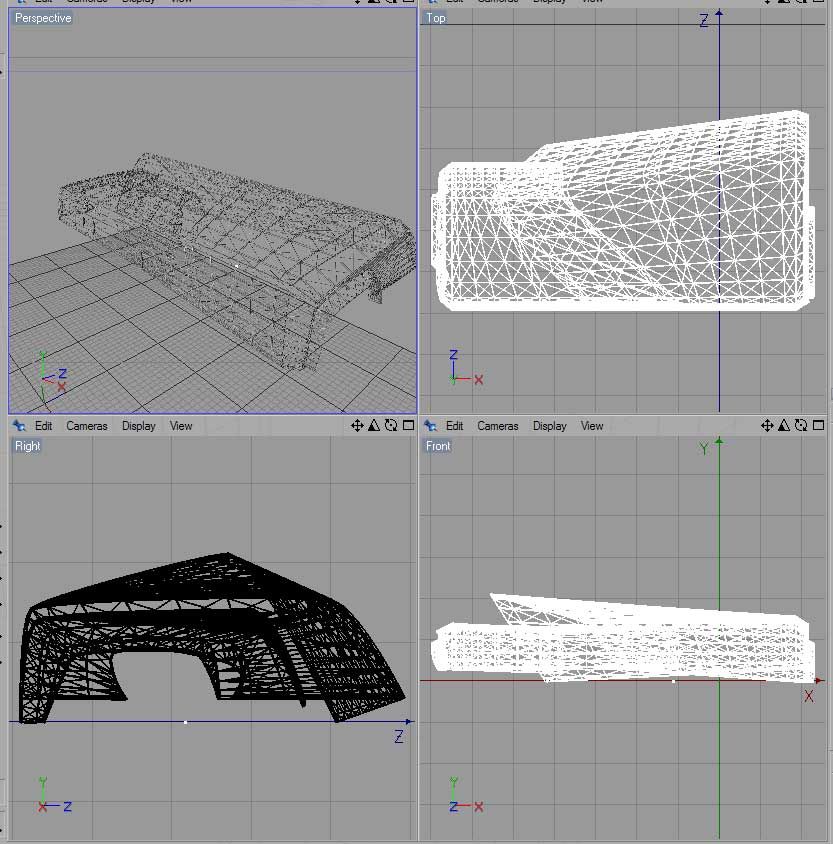Viewport: 833px width, 844px height.
Task: Click the axis gizmo in the Top viewport corner
Action: [465, 368]
